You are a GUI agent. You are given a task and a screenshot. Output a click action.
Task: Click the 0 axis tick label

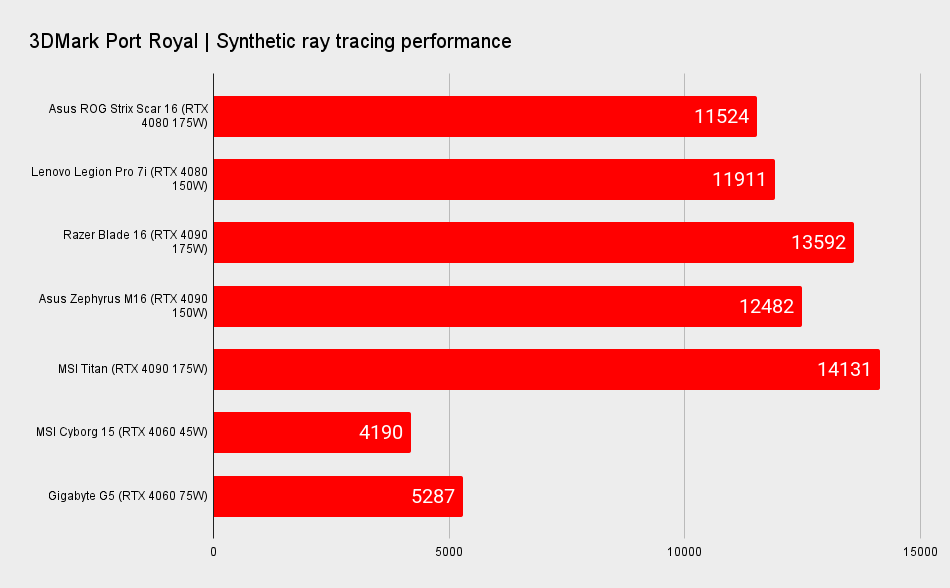click(213, 552)
